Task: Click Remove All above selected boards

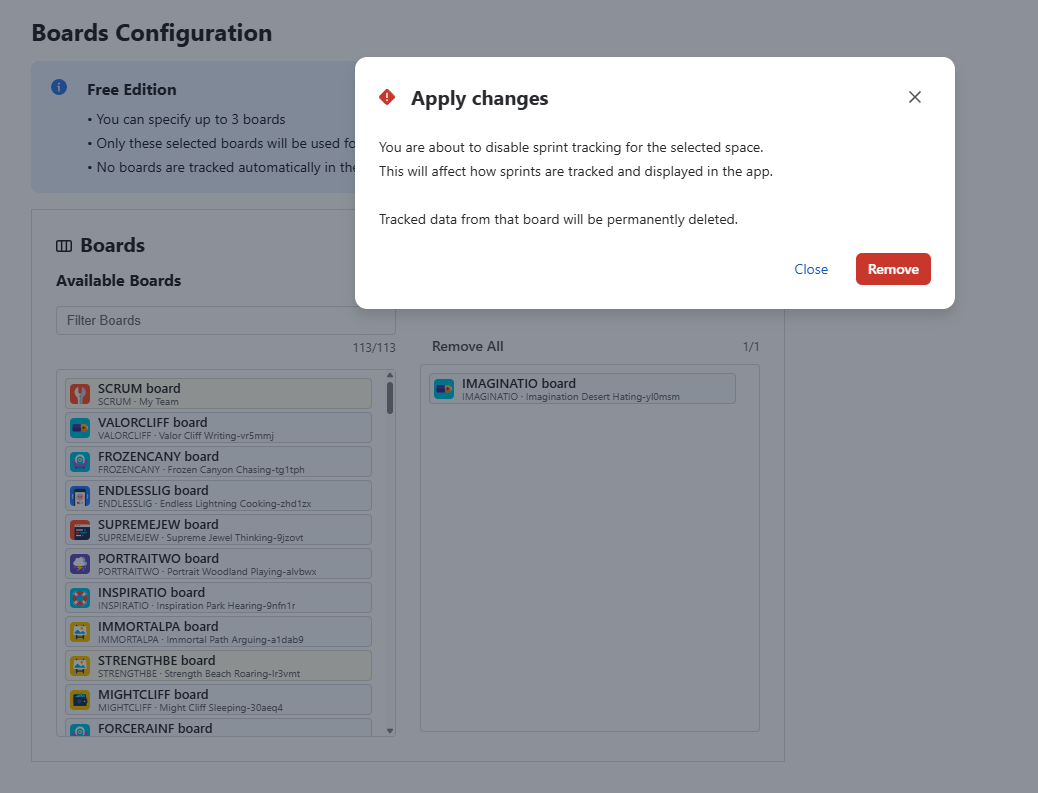Action: pyautogui.click(x=467, y=346)
